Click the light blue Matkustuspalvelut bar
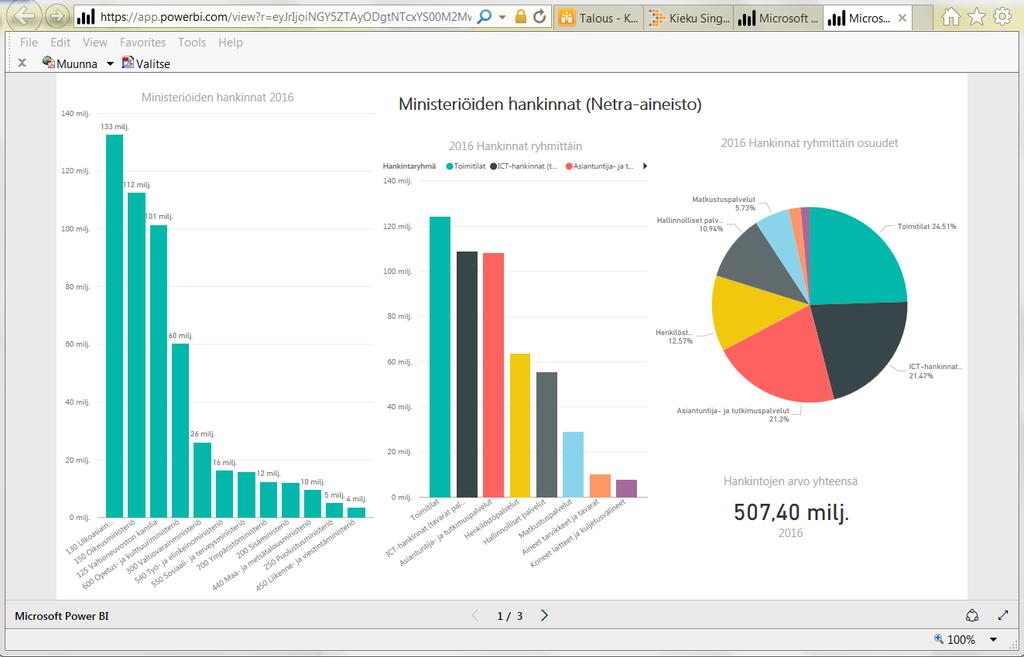 [573, 465]
